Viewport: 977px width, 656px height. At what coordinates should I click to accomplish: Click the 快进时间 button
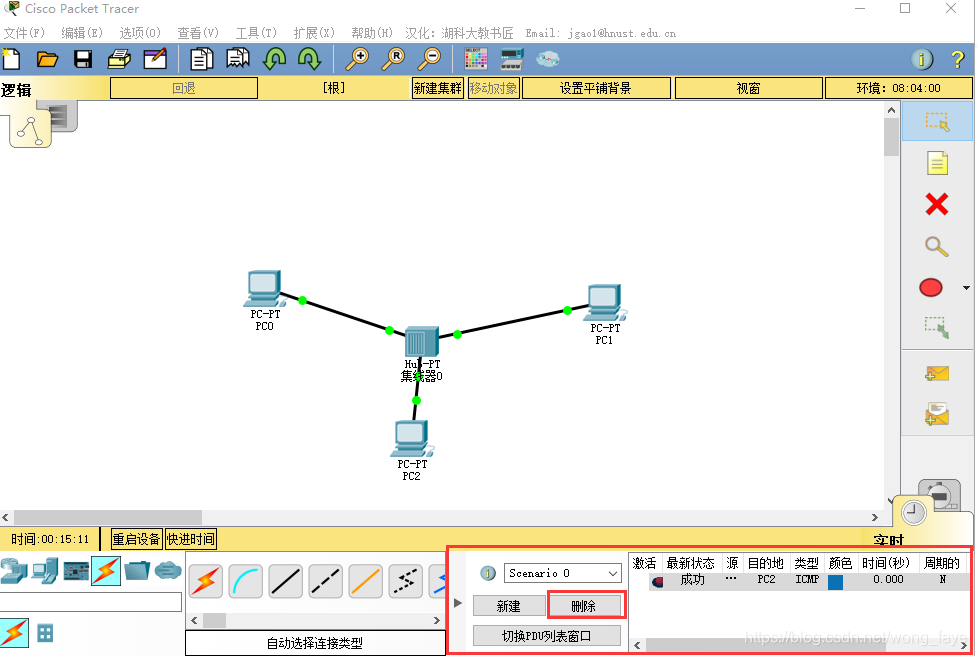pos(191,539)
